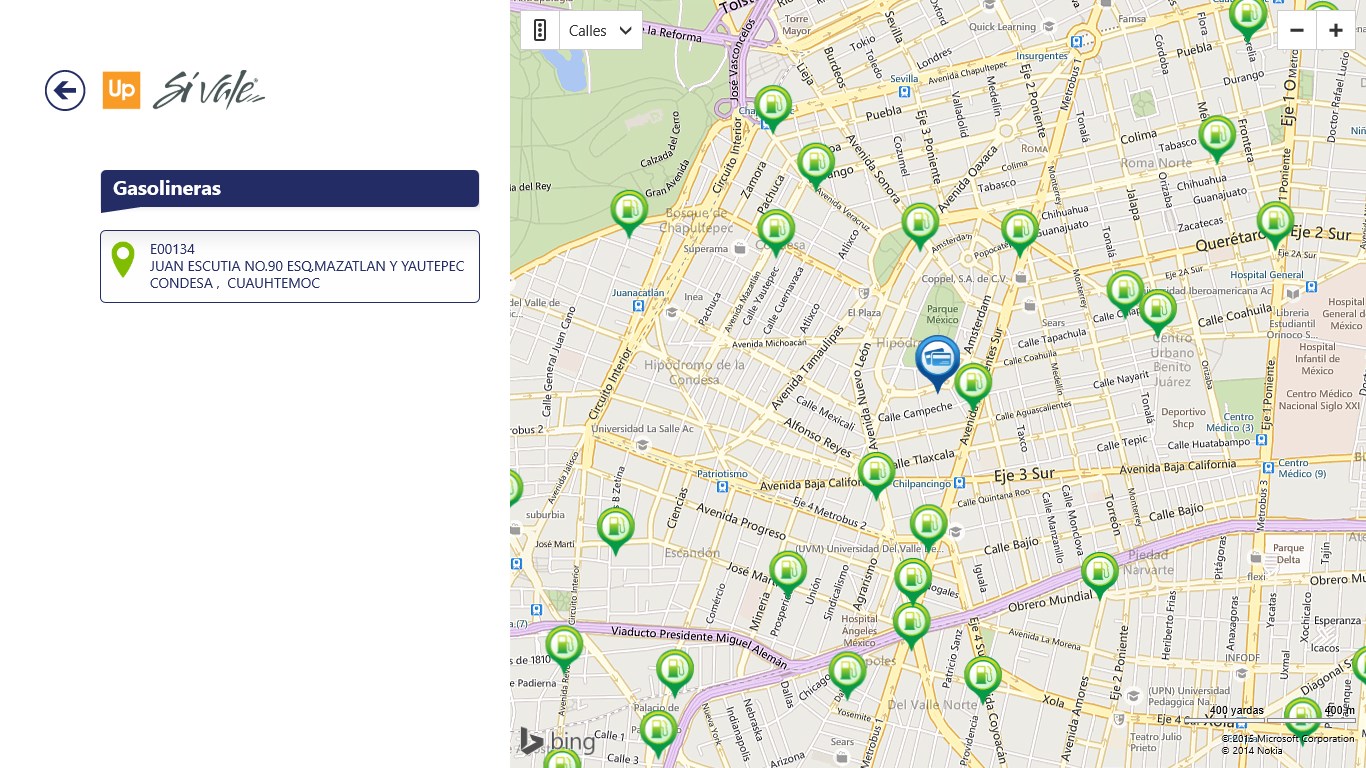
Task: Click the green location pin in station entry
Action: [x=123, y=259]
